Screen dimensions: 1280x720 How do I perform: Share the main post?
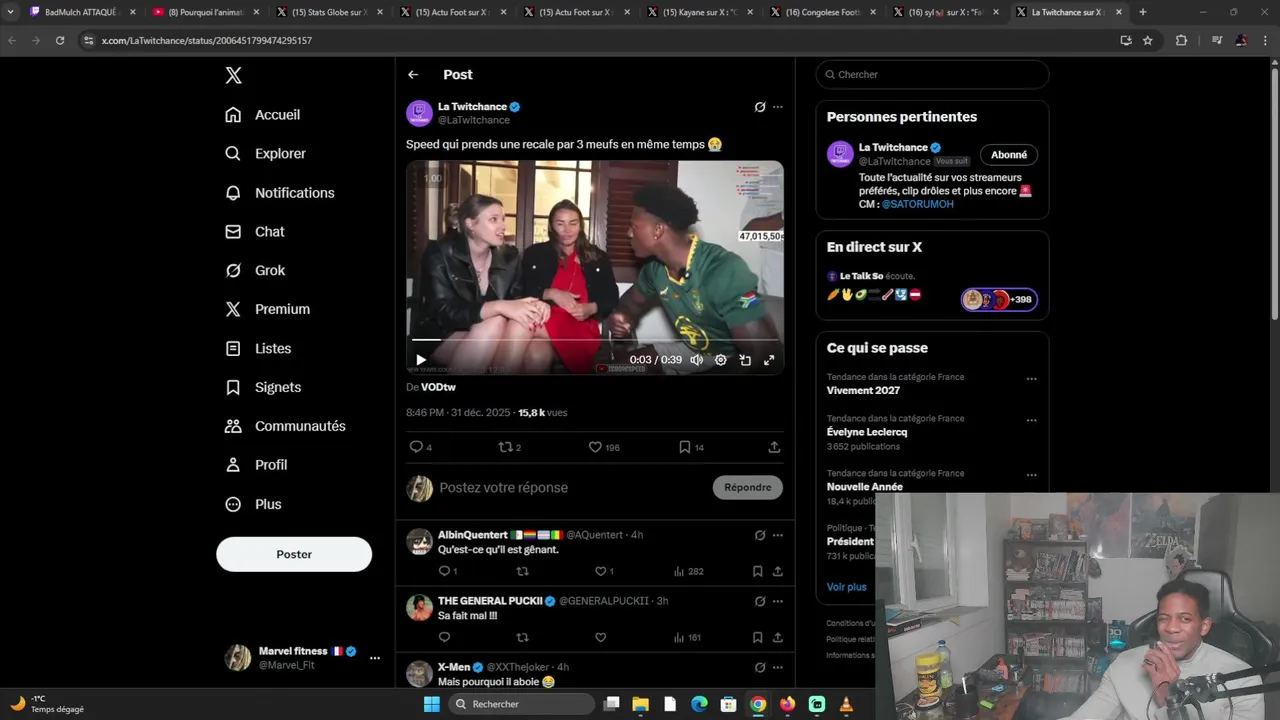coord(774,447)
